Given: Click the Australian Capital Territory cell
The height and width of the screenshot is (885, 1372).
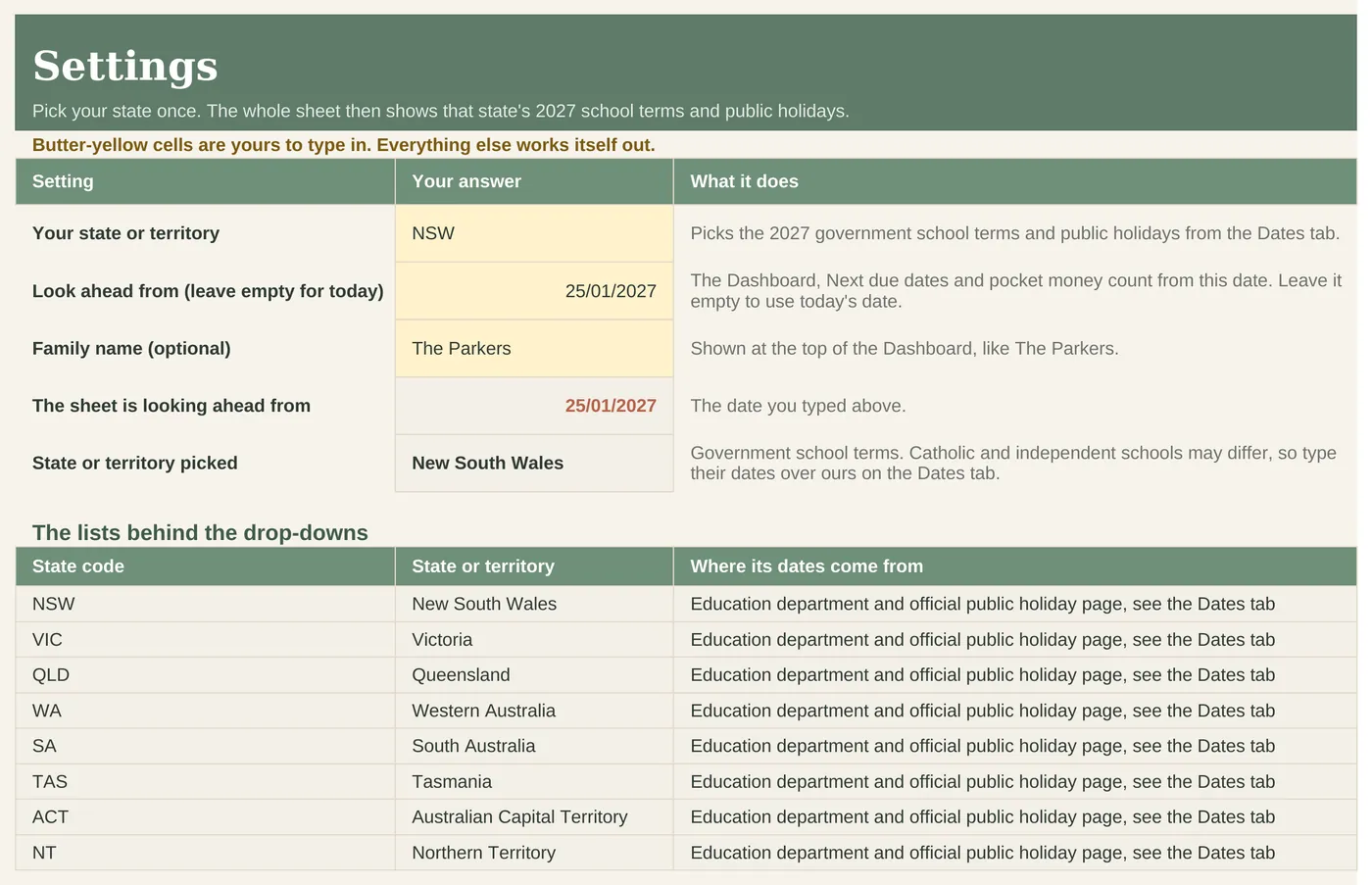Looking at the screenshot, I should (534, 817).
